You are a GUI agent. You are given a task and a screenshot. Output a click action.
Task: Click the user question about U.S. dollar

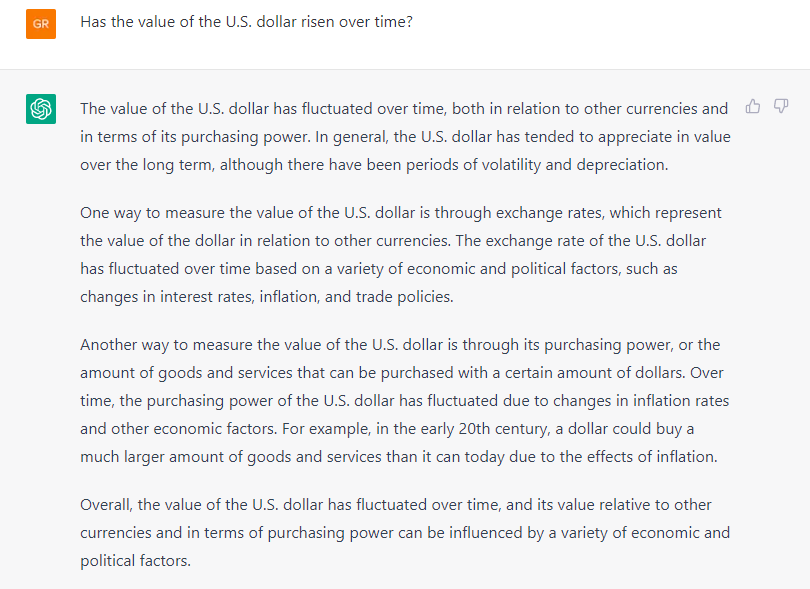coord(246,22)
